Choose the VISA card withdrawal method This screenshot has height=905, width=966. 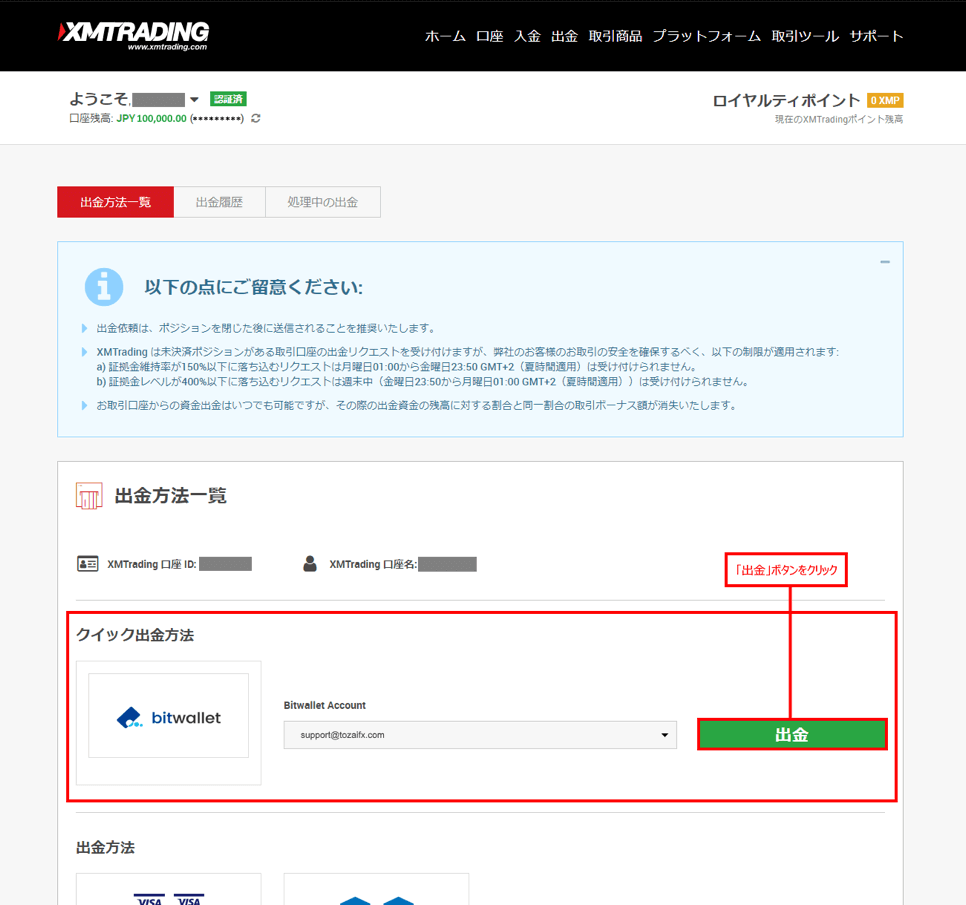click(168, 892)
